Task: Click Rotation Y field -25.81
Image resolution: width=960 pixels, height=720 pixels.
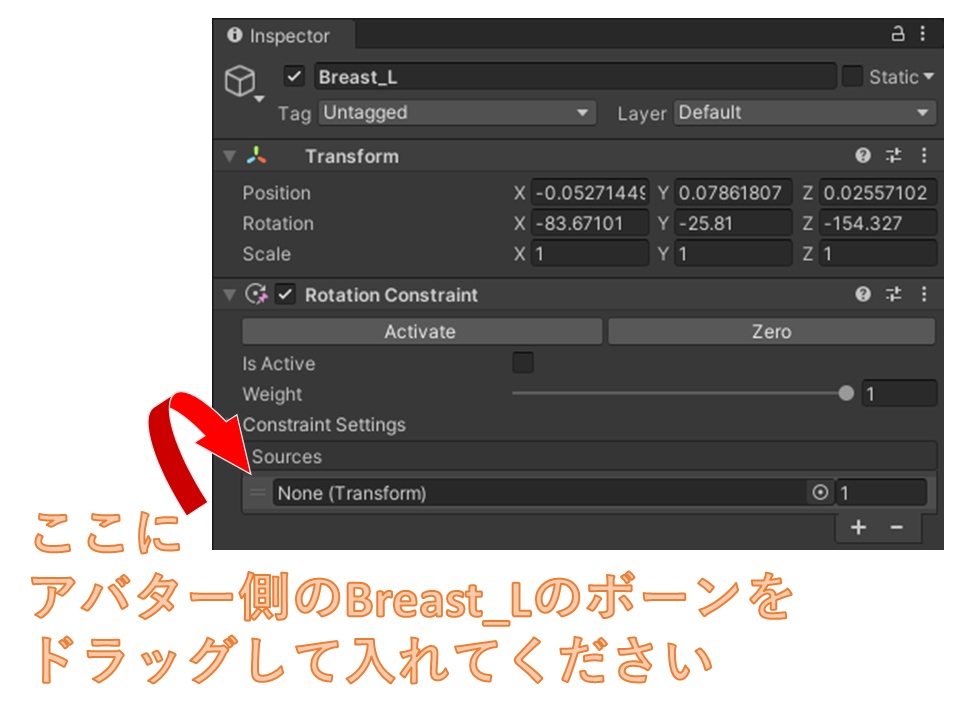Action: pos(733,223)
